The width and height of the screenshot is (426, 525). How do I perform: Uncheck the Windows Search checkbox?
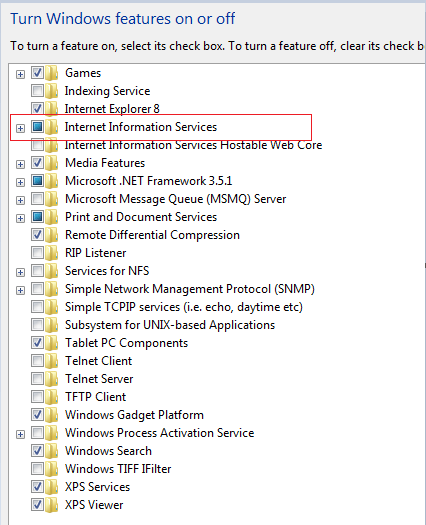coord(37,451)
